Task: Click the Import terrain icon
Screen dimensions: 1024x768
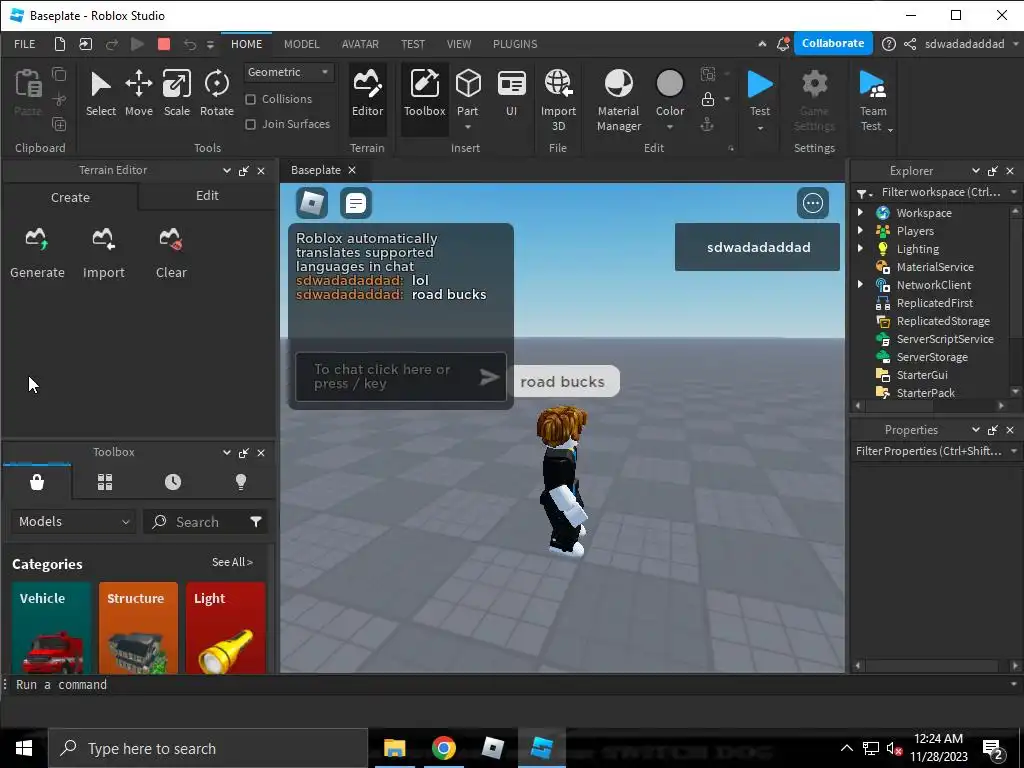Action: (x=103, y=239)
